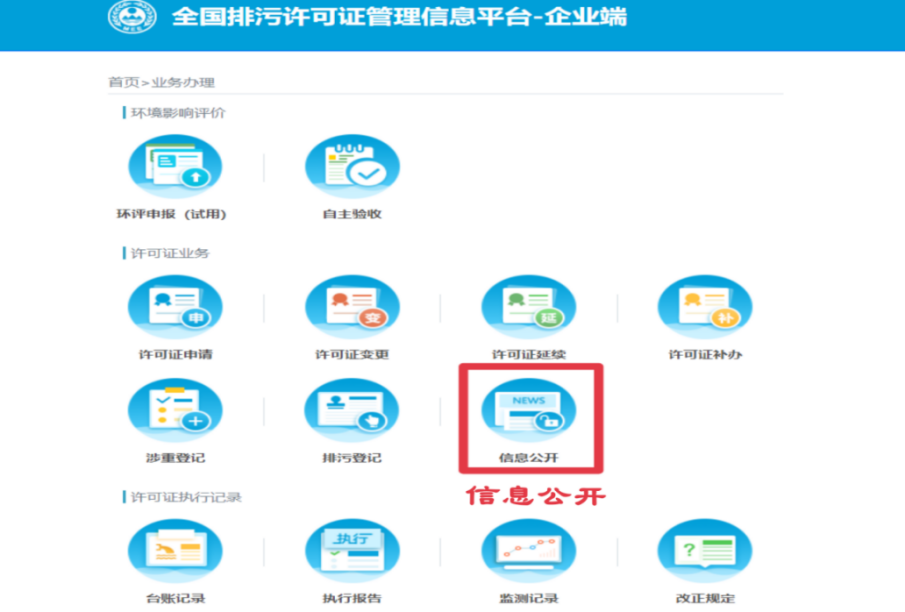Open the 监测记录 chart icon
The image size is (905, 612).
[528, 552]
